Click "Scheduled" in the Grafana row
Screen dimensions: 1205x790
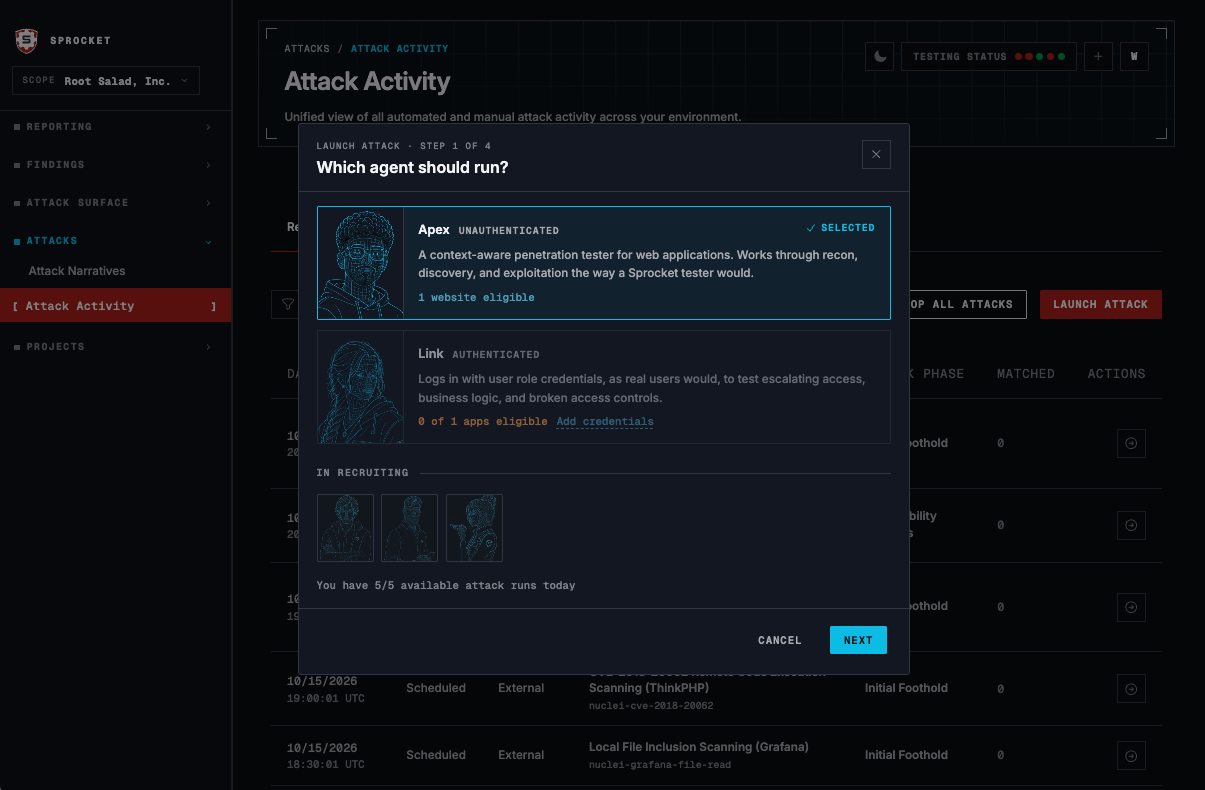pos(436,755)
